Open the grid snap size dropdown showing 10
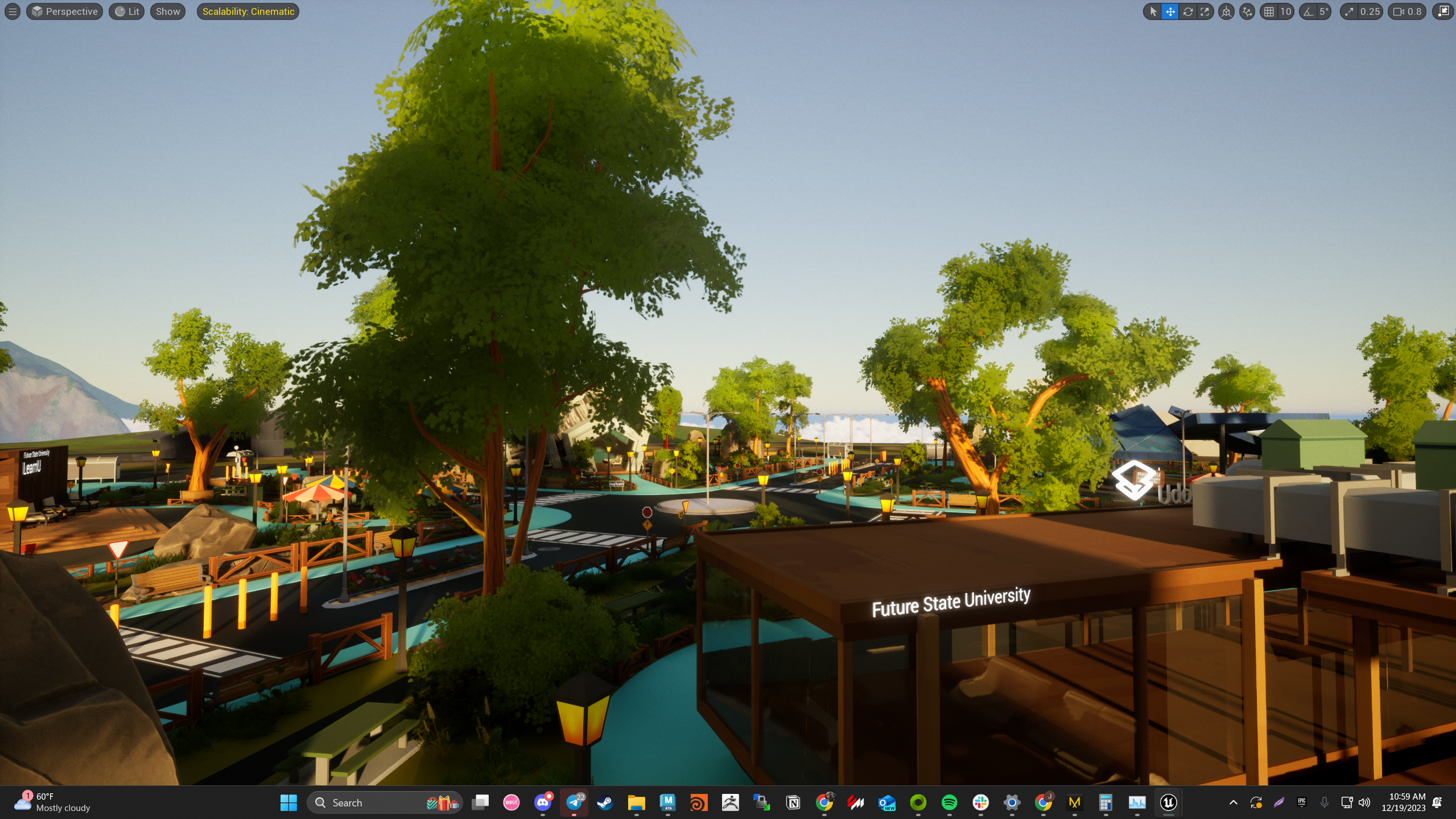 (1287, 11)
